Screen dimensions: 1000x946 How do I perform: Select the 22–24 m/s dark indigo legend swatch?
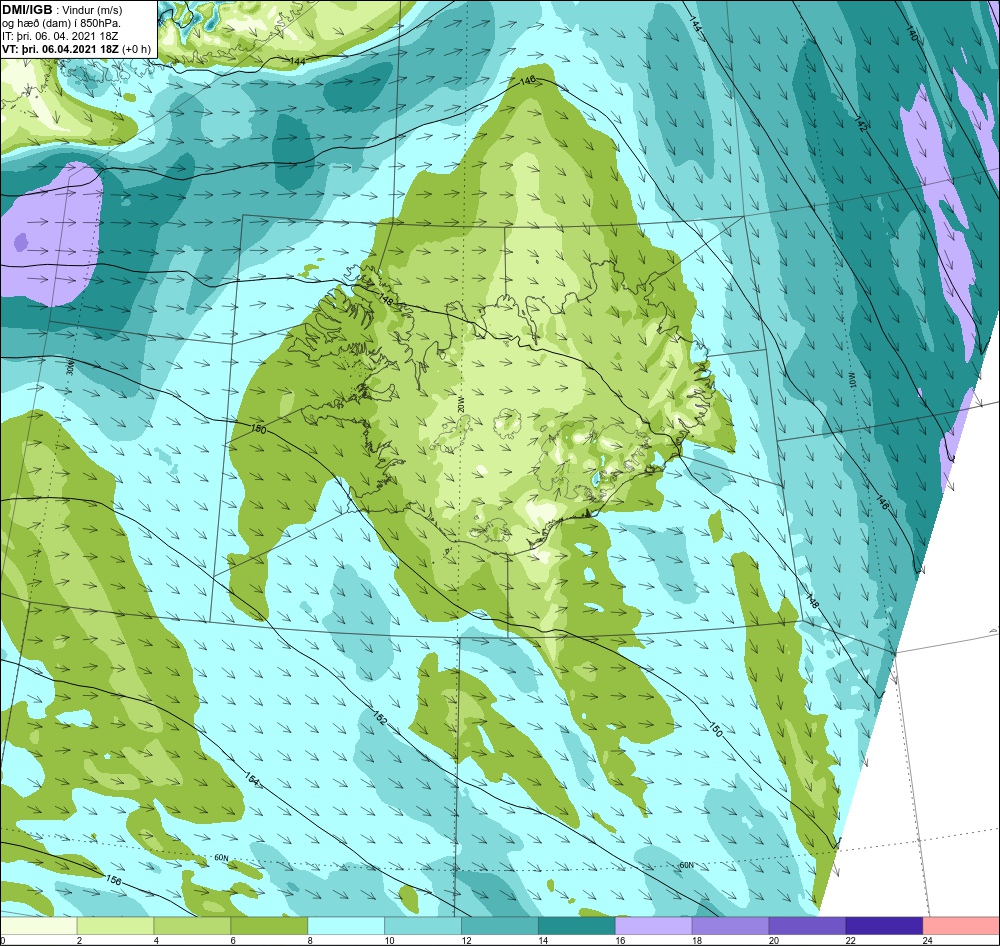885,926
